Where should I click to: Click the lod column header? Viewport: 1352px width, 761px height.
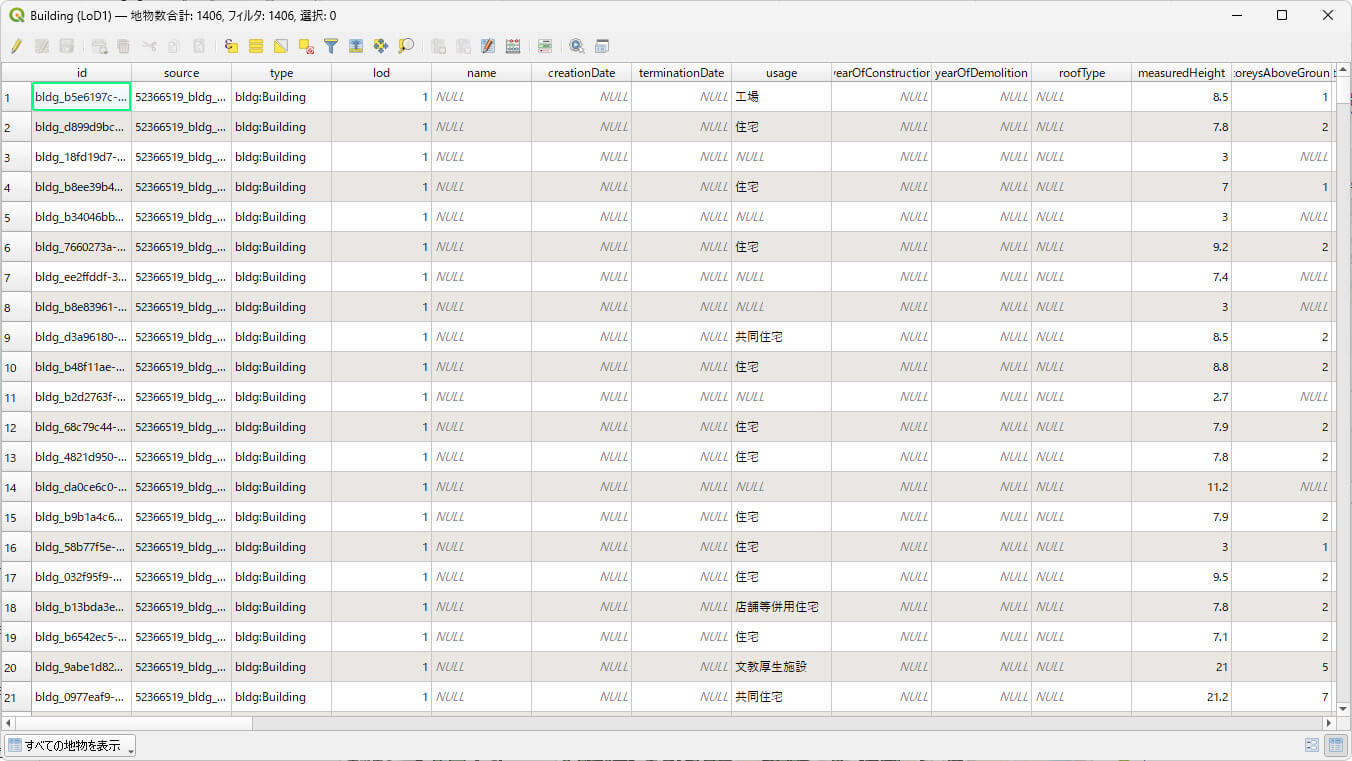[382, 73]
